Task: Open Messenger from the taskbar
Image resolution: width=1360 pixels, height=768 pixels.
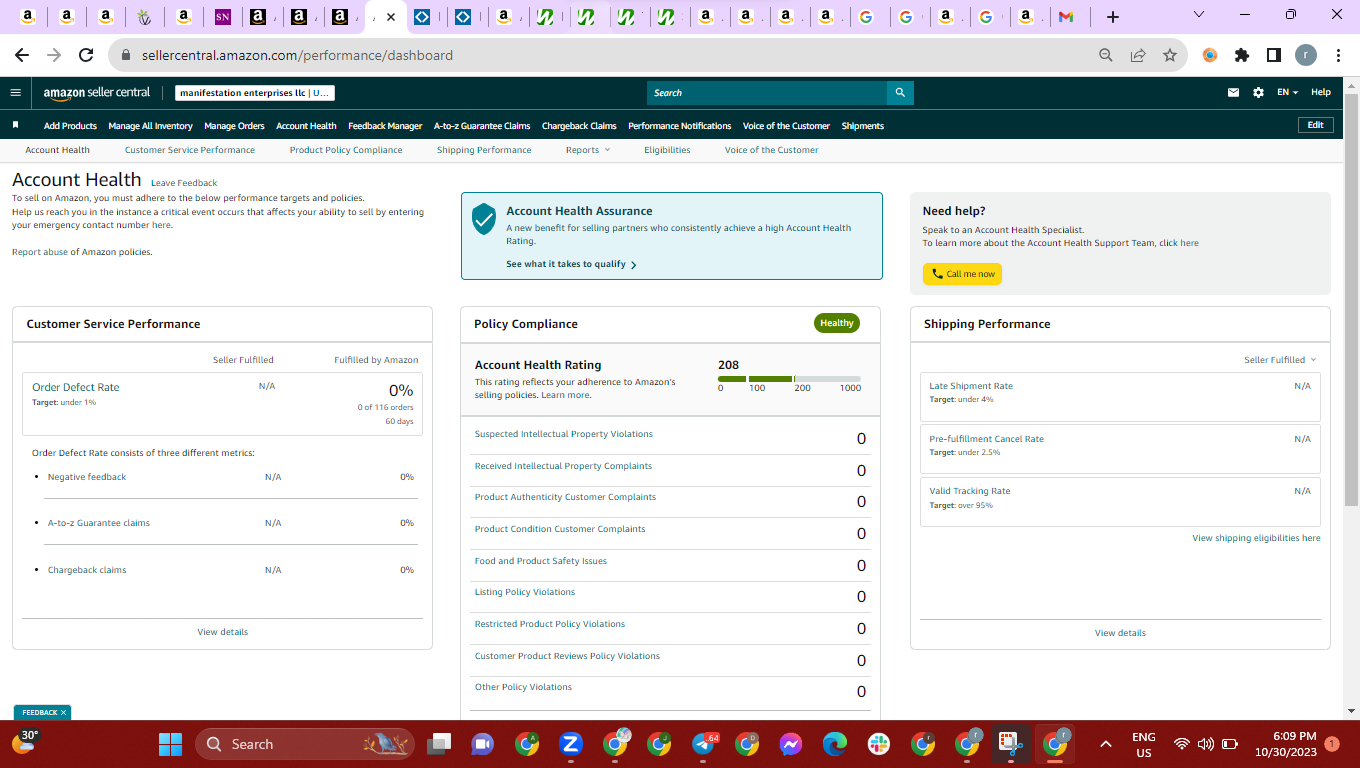Action: click(x=791, y=744)
